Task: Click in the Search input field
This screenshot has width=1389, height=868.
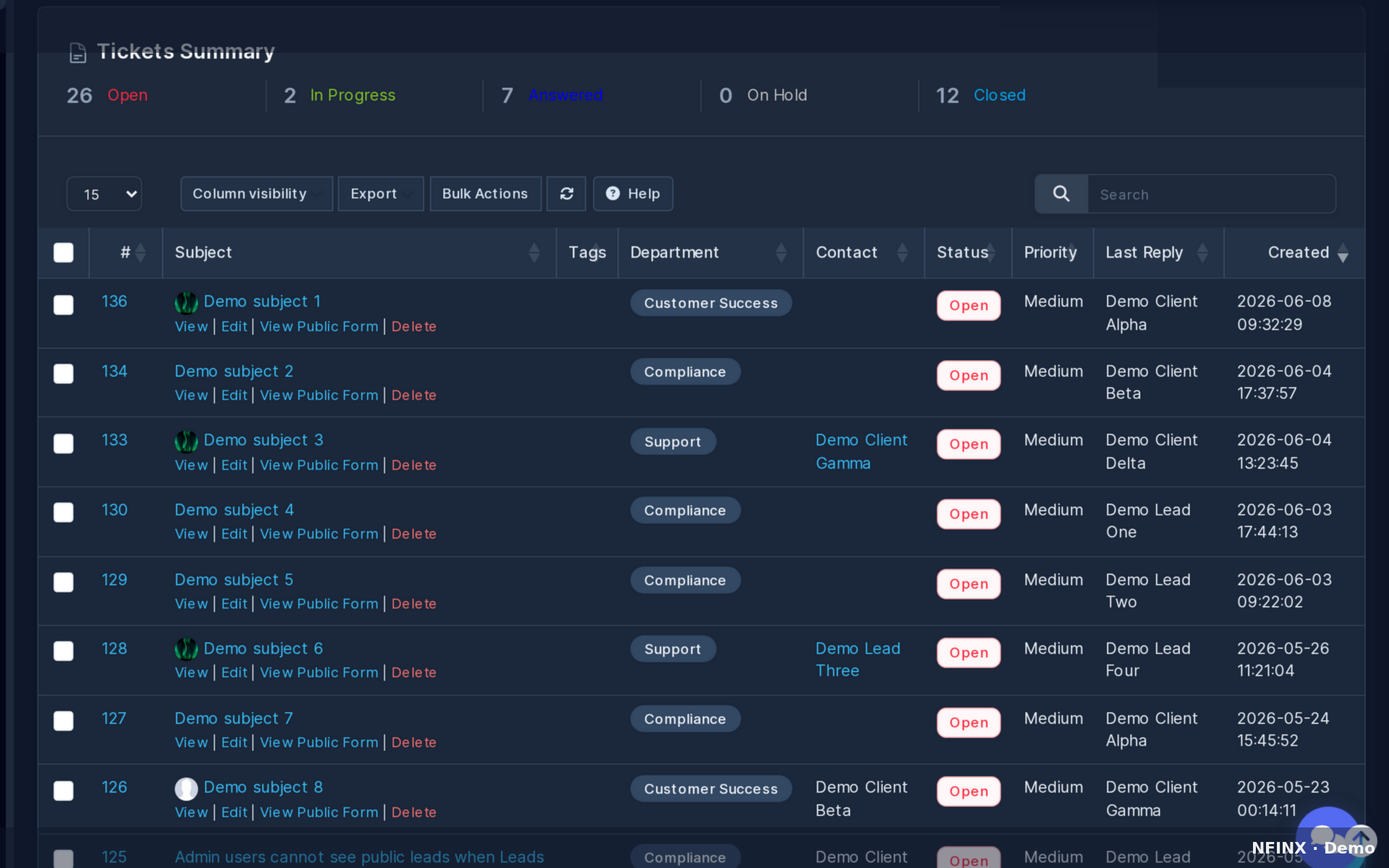Action: pos(1212,194)
